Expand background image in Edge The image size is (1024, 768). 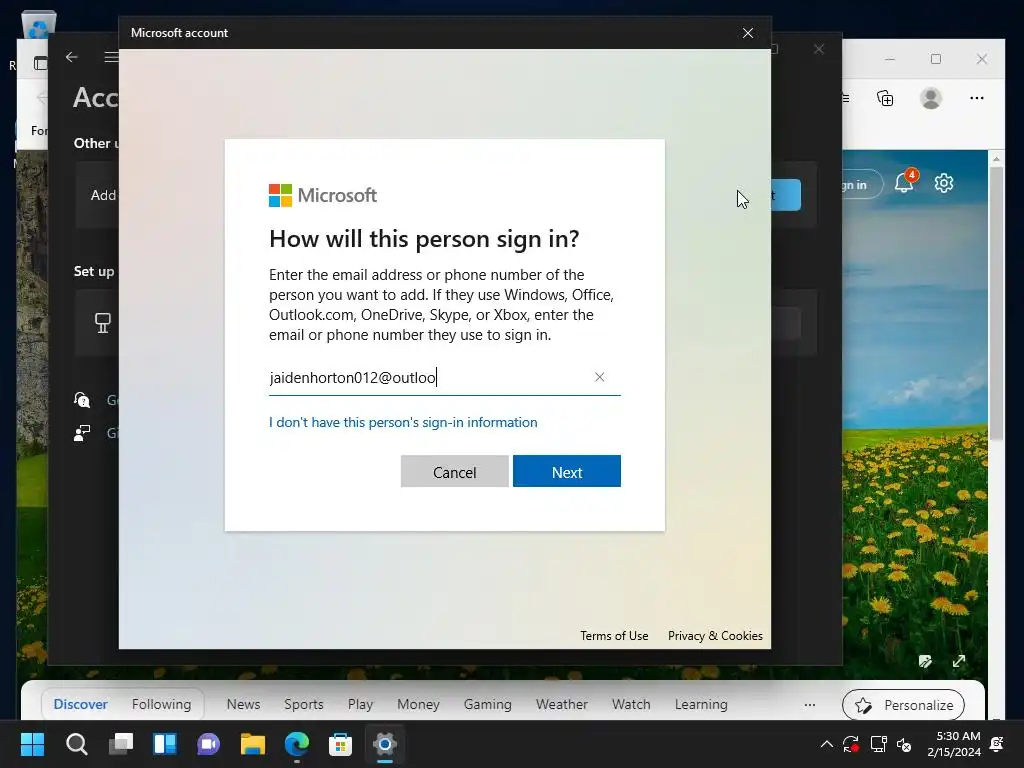point(959,662)
